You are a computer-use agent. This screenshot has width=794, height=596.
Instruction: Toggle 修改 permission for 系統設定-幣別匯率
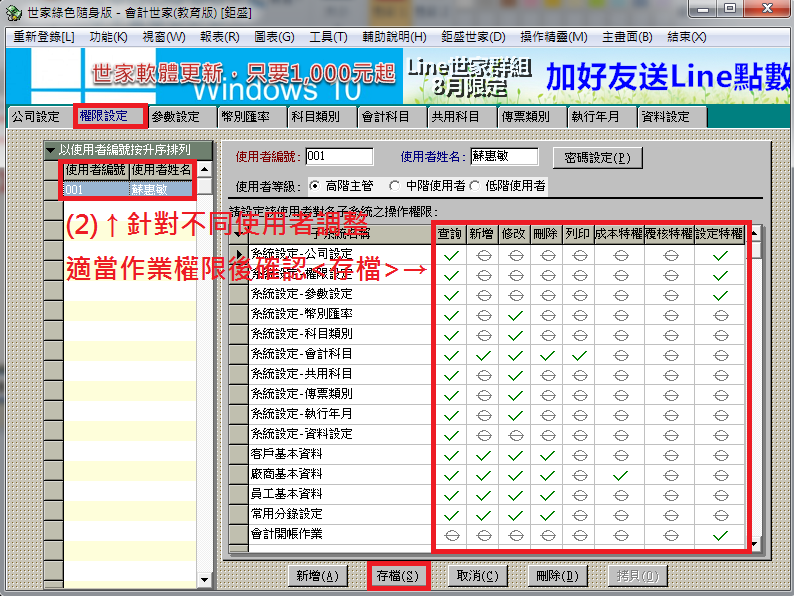click(x=515, y=315)
